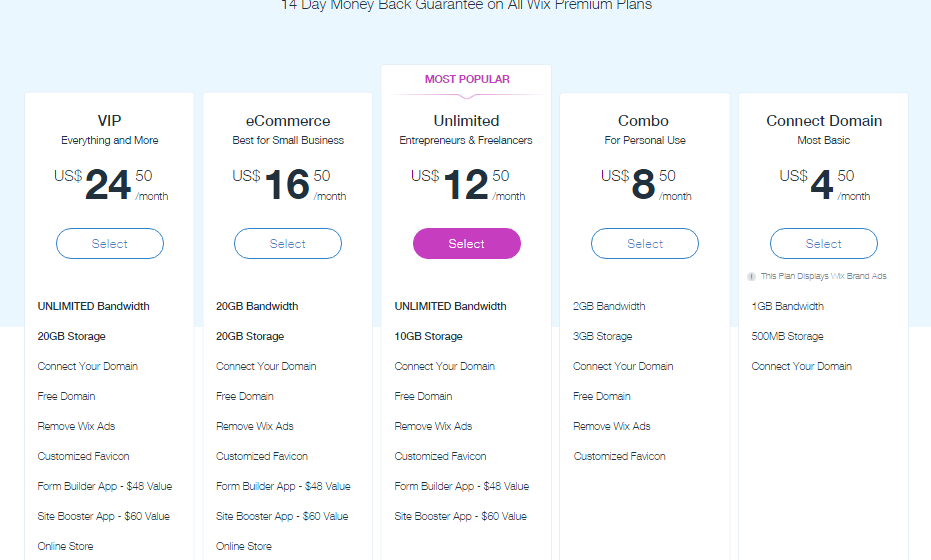
Task: Click Site Booster App feature under eCommerce
Action: click(x=282, y=516)
